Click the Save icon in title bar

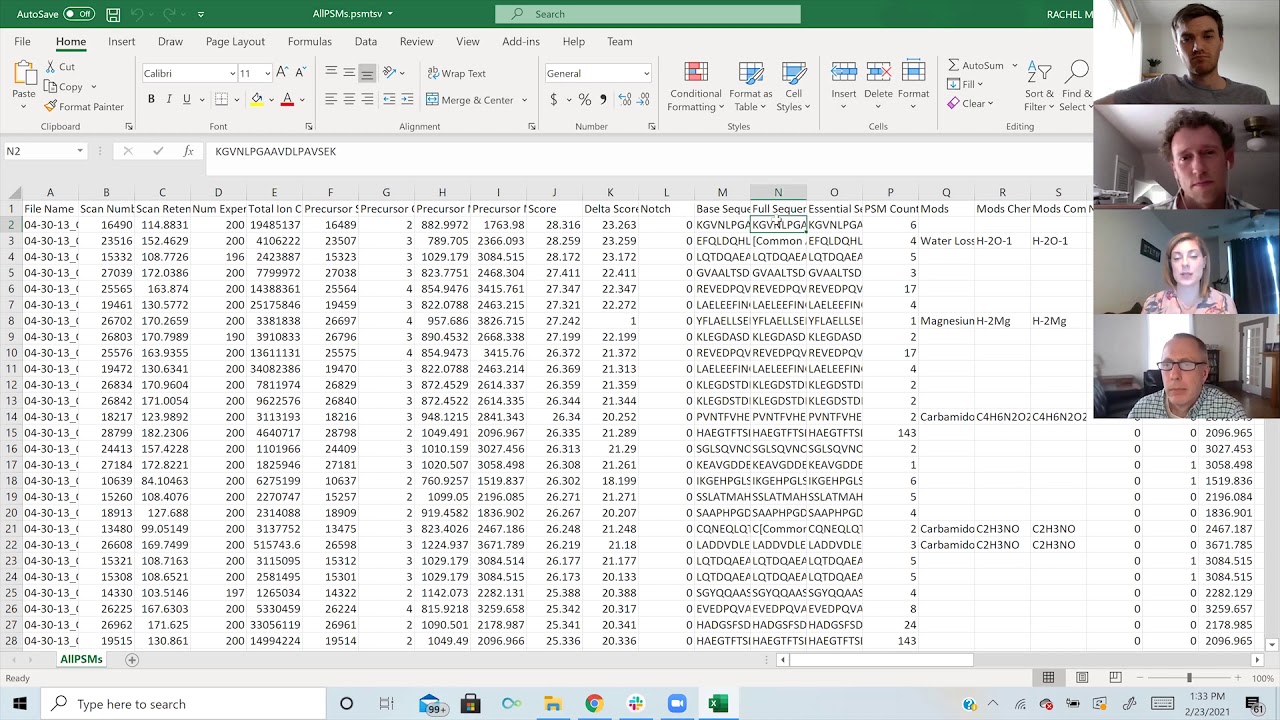113,14
